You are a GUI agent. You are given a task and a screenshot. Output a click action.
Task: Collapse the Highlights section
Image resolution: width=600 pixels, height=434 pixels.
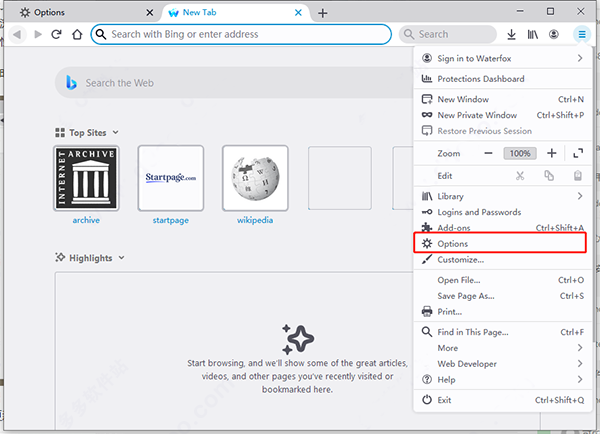pos(121,258)
